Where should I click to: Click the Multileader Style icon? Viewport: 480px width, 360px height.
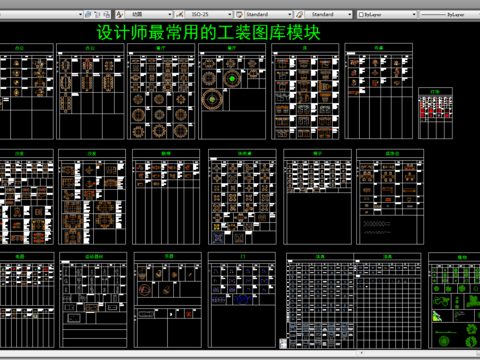click(x=299, y=14)
